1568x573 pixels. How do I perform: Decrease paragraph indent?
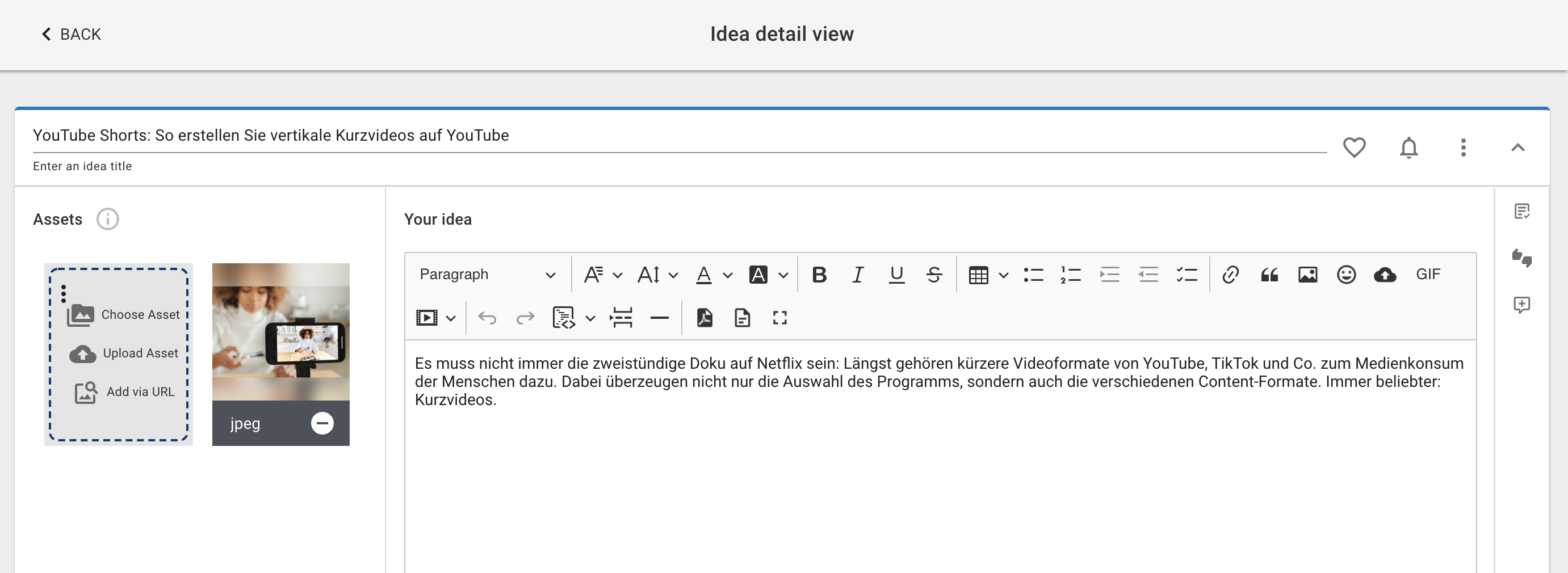pyautogui.click(x=1148, y=275)
